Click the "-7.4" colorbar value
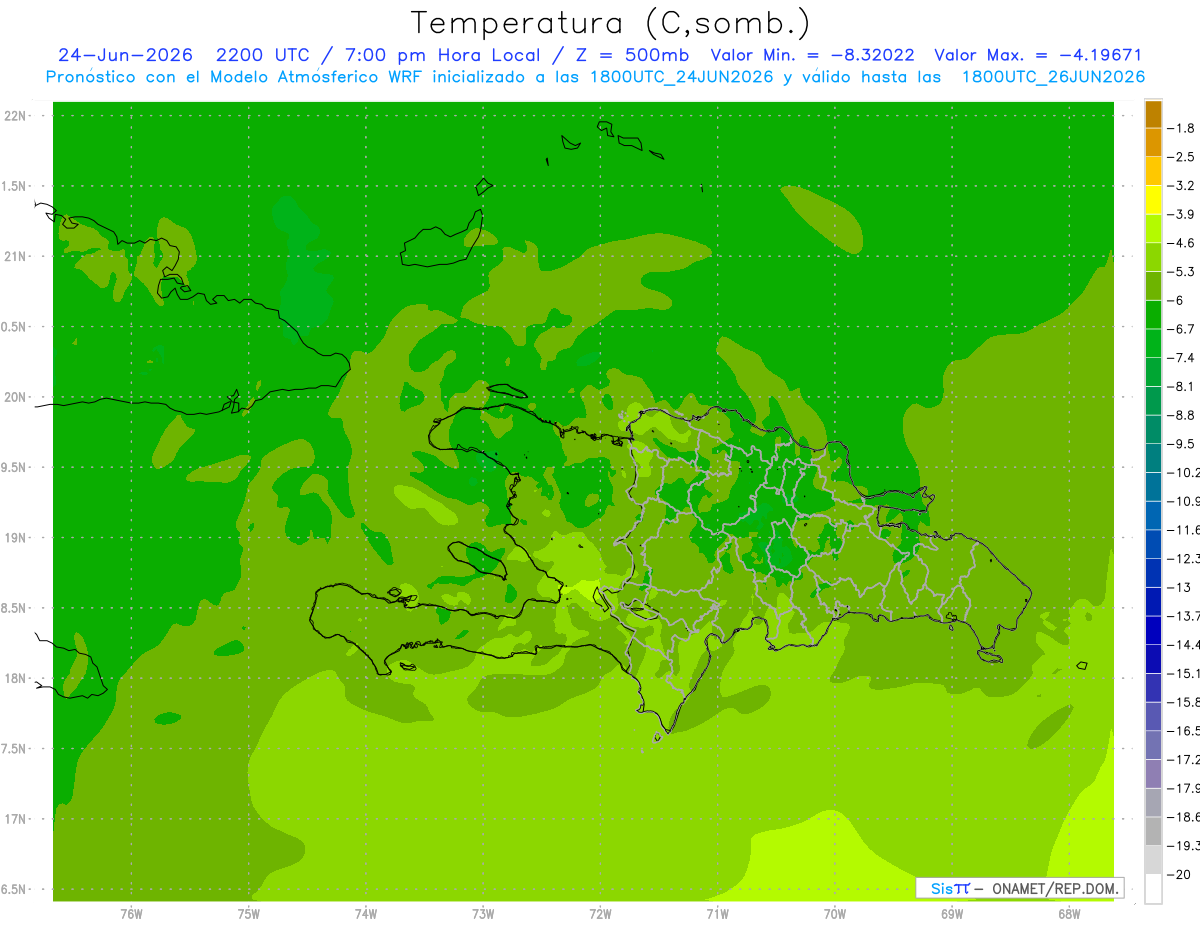Image resolution: width=1200 pixels, height=927 pixels. coord(1181,358)
